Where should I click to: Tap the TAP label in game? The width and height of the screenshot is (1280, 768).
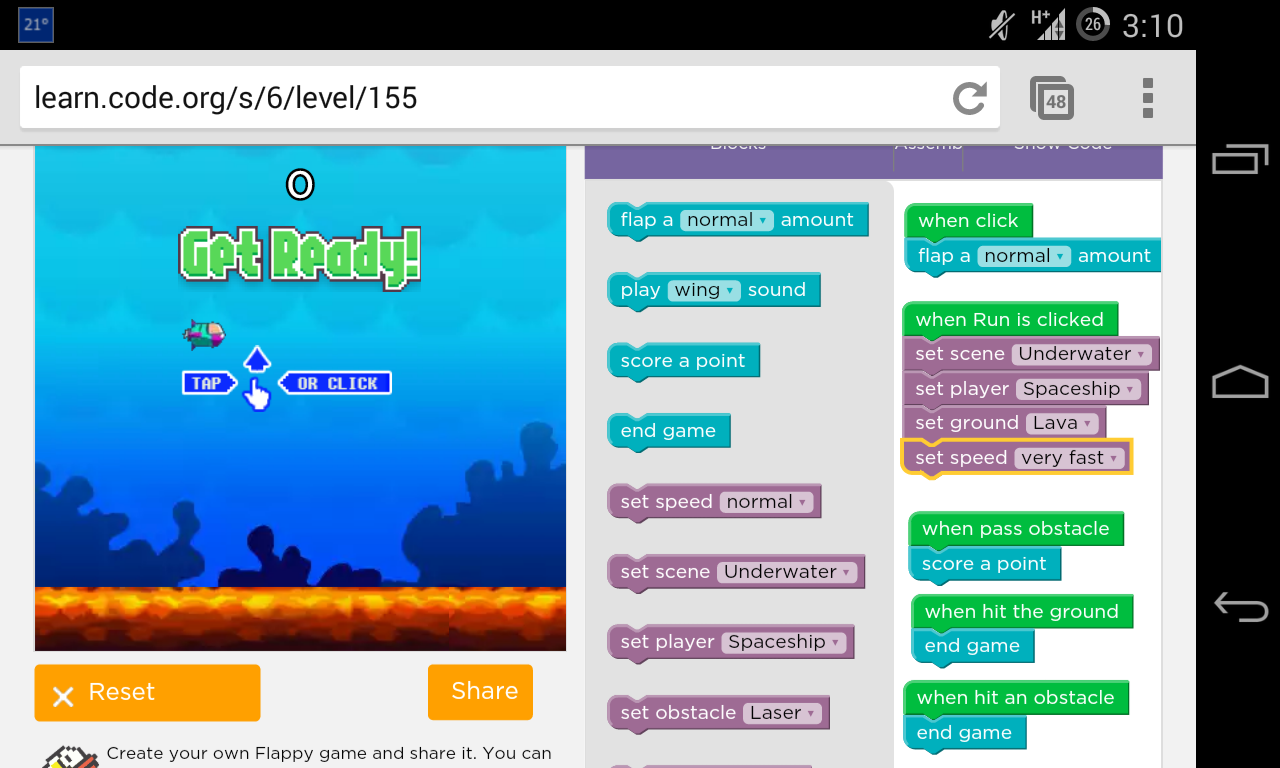tap(209, 383)
